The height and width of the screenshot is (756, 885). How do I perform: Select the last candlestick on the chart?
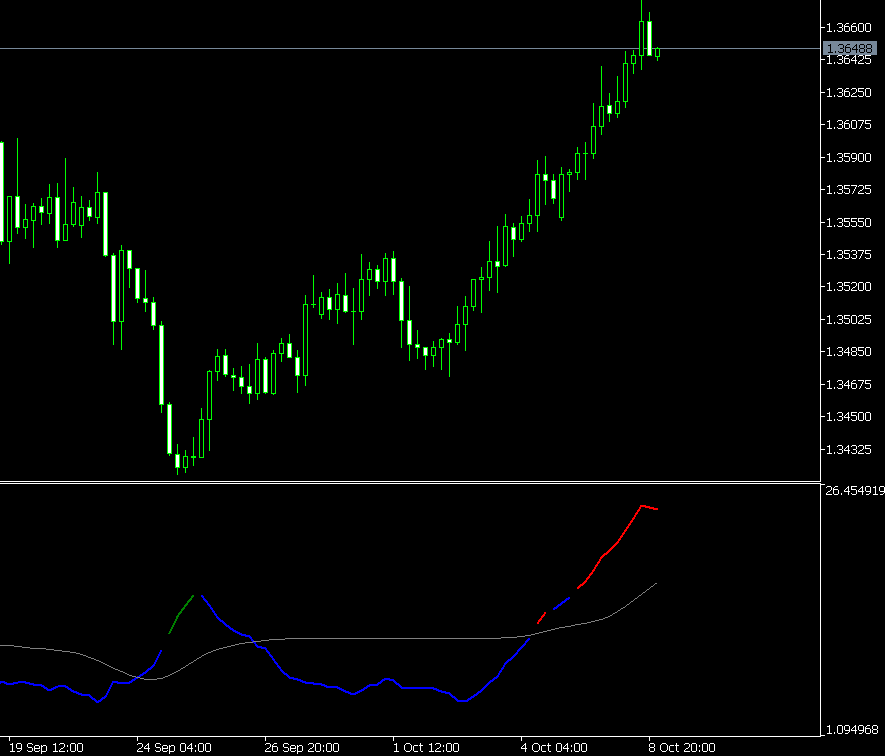(658, 53)
